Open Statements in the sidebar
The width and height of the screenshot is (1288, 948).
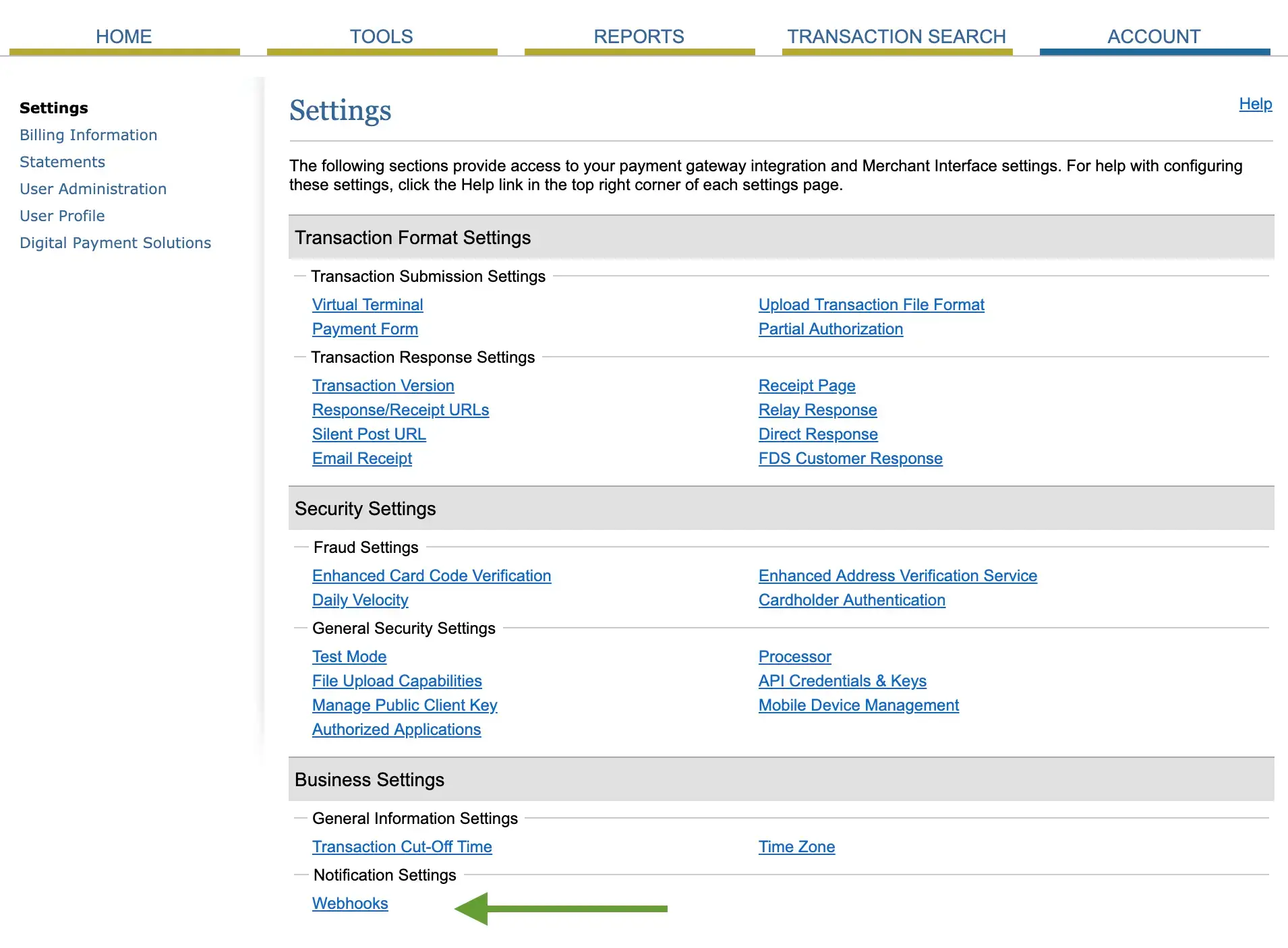click(62, 162)
